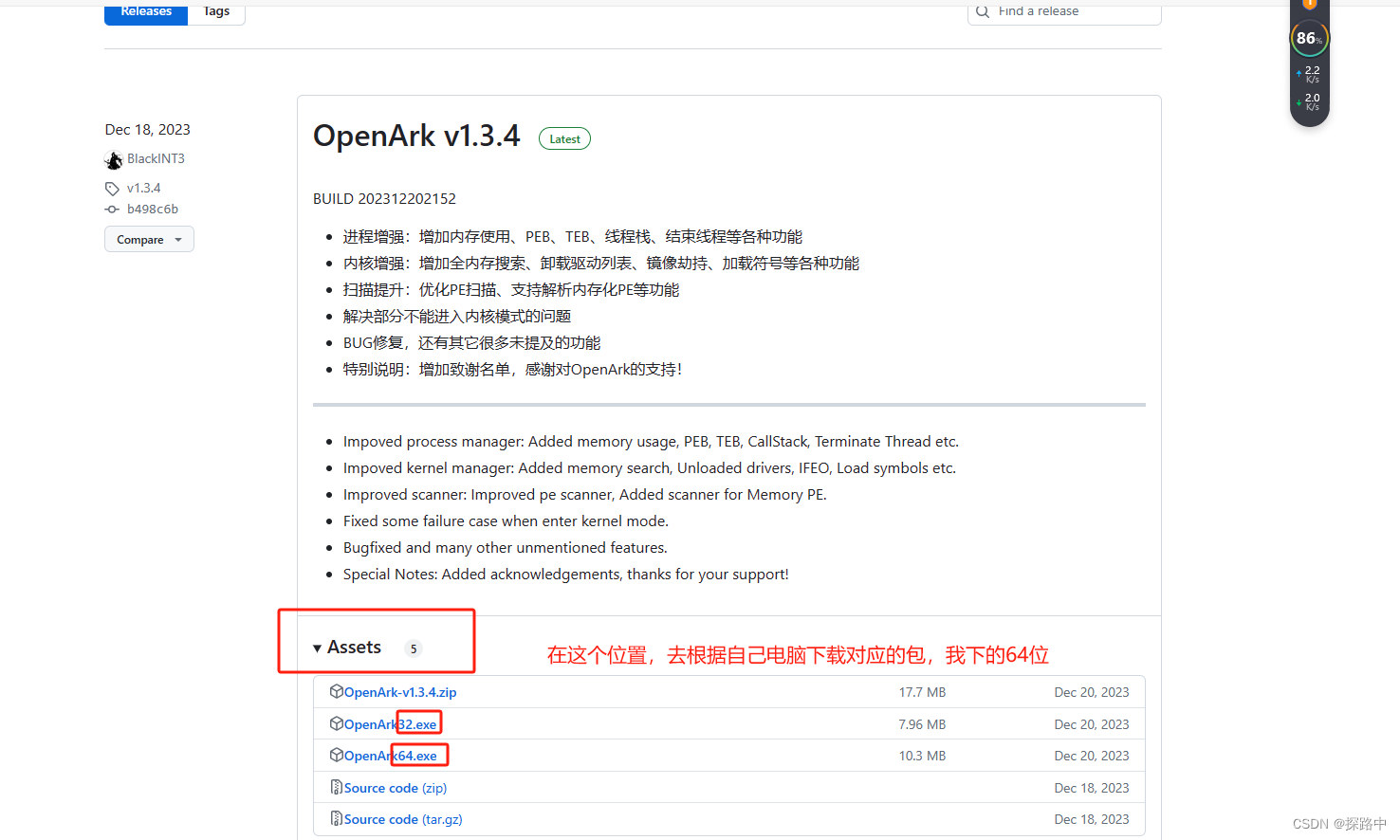This screenshot has width=1400, height=840.
Task: Click the 'Impoved kernel manager' bullet text
Action: (650, 467)
